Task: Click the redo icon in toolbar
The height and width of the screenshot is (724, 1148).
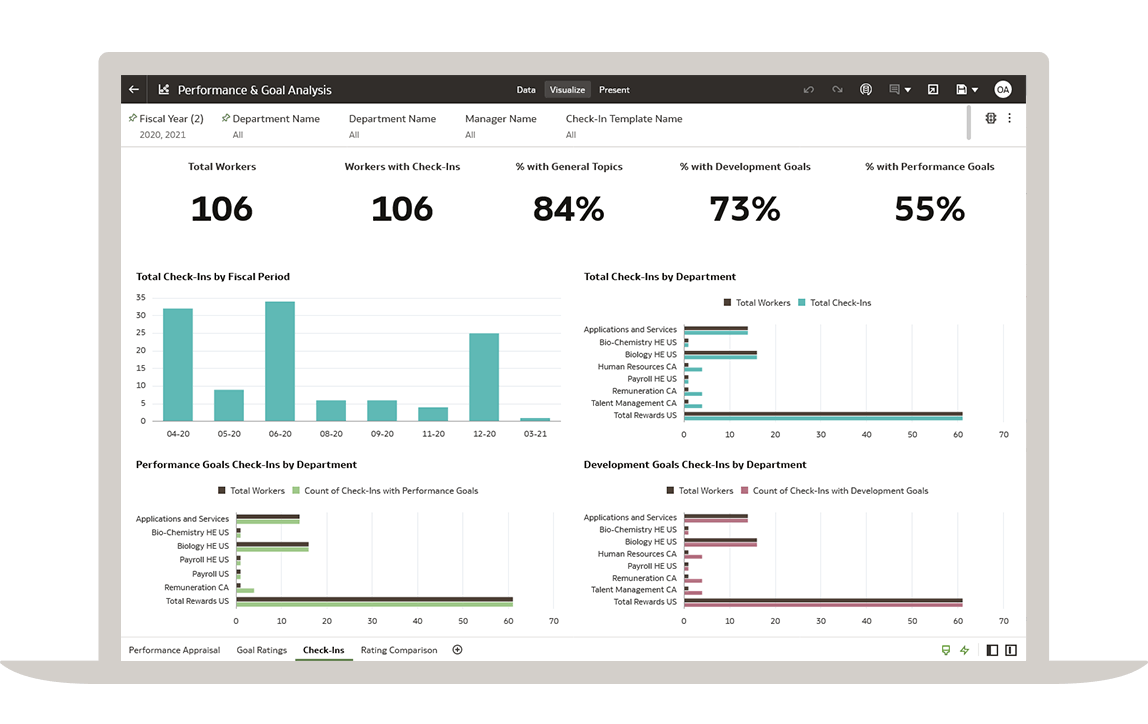Action: coord(837,90)
